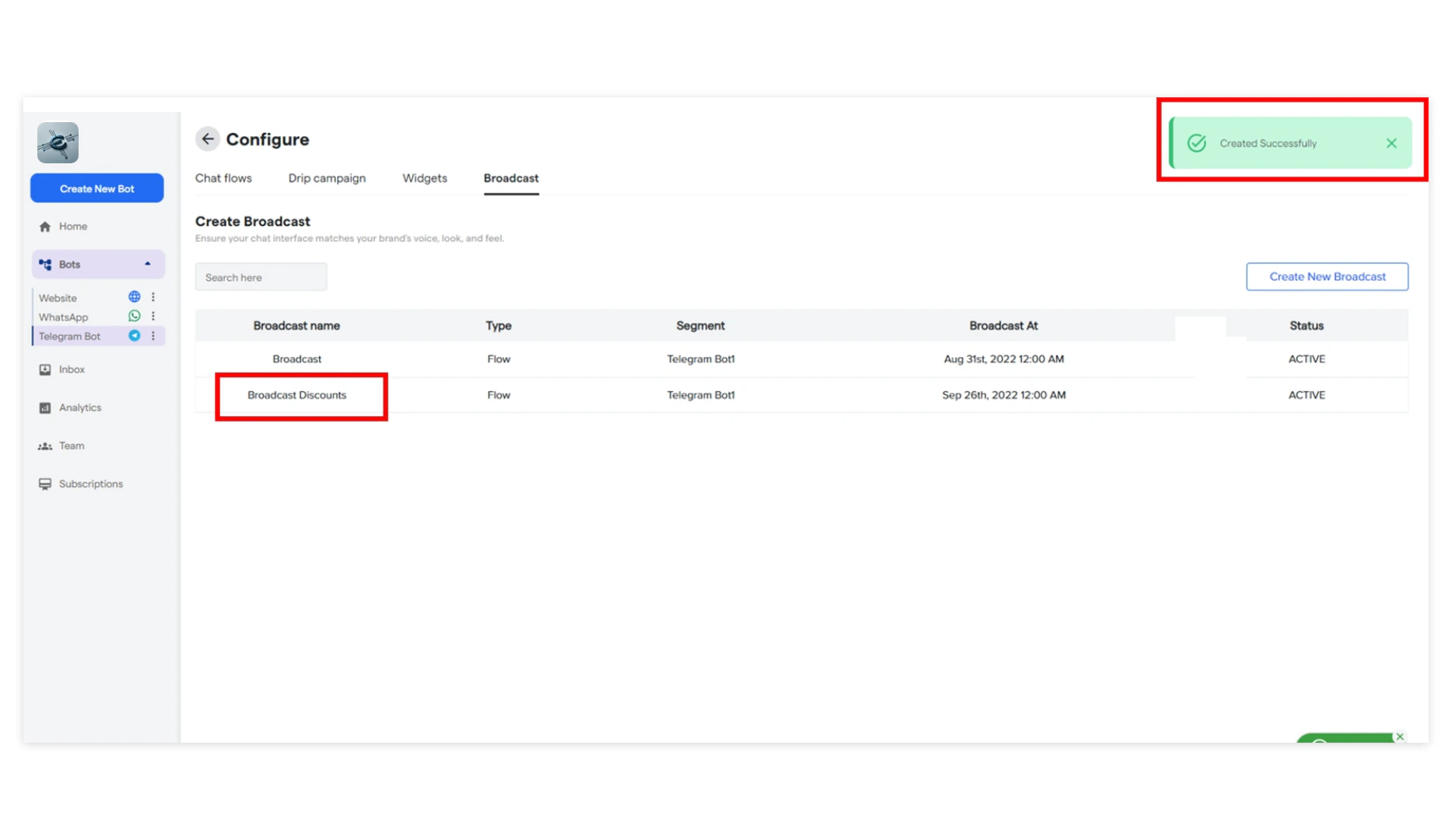This screenshot has height=840, width=1452.
Task: Open Home from the sidebar
Action: (73, 226)
